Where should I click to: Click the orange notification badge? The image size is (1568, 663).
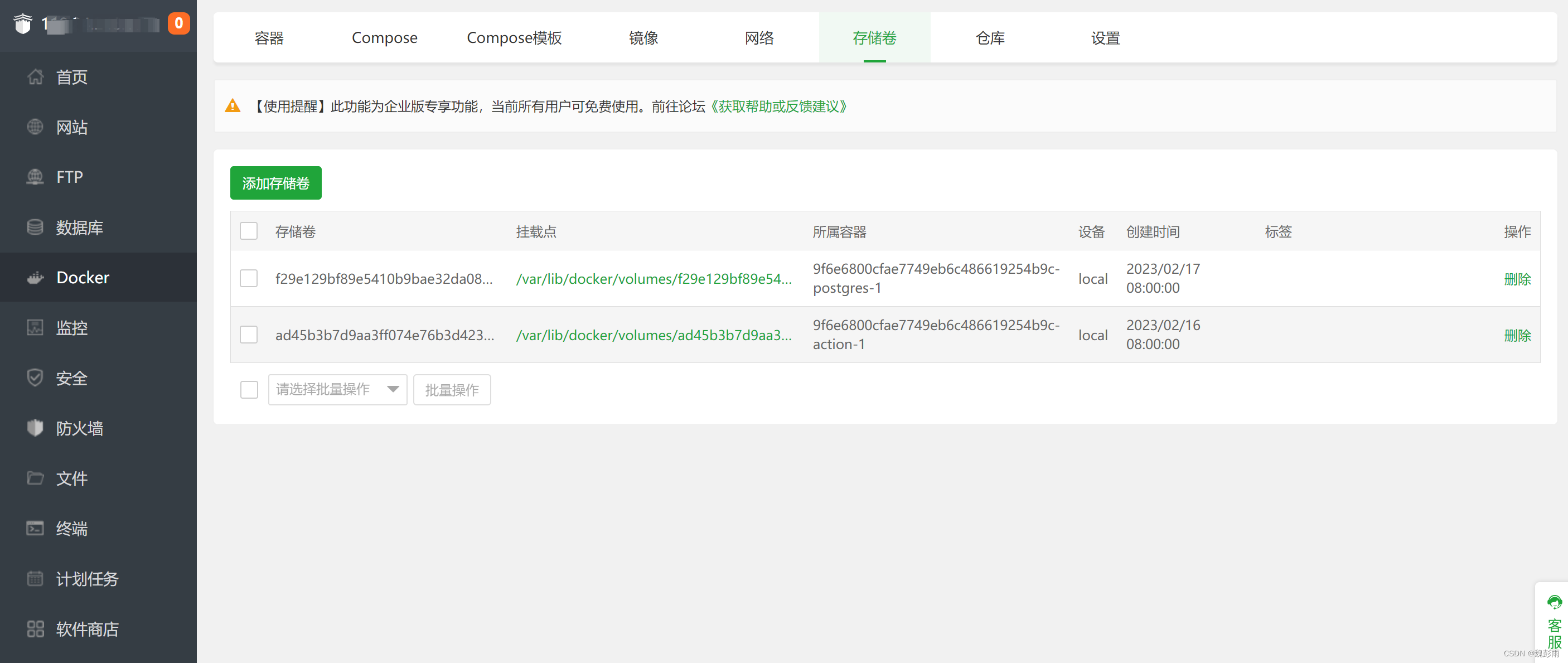pyautogui.click(x=178, y=23)
